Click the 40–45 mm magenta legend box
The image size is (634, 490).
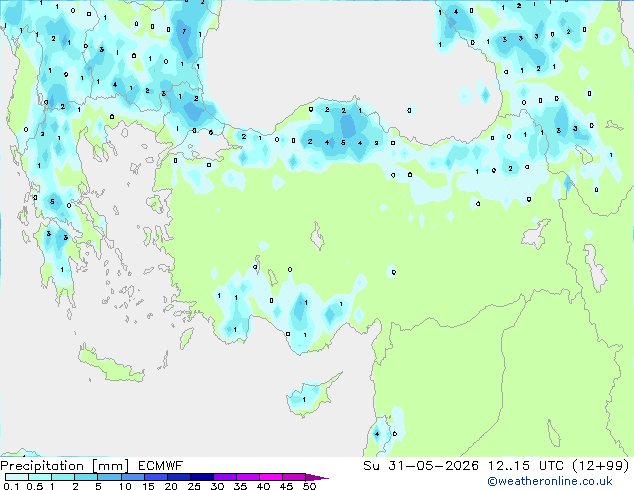(x=271, y=477)
